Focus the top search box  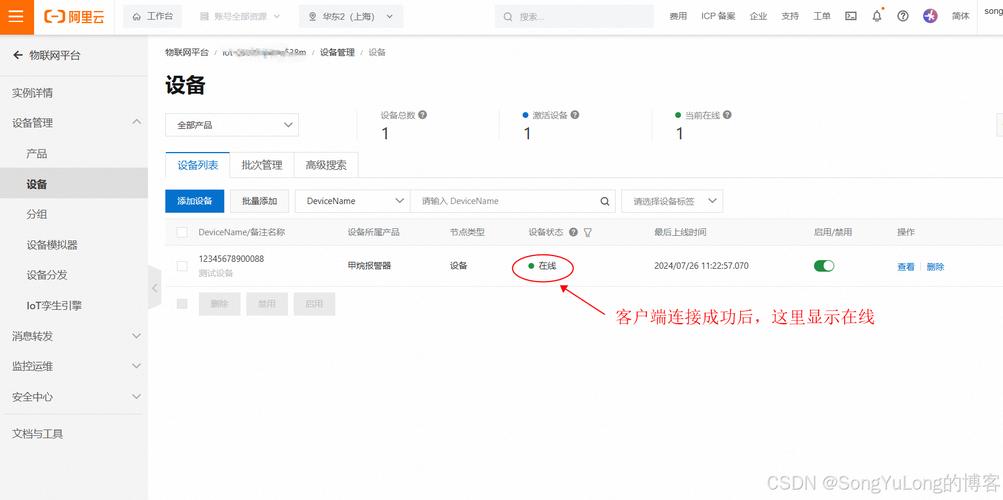pyautogui.click(x=574, y=17)
